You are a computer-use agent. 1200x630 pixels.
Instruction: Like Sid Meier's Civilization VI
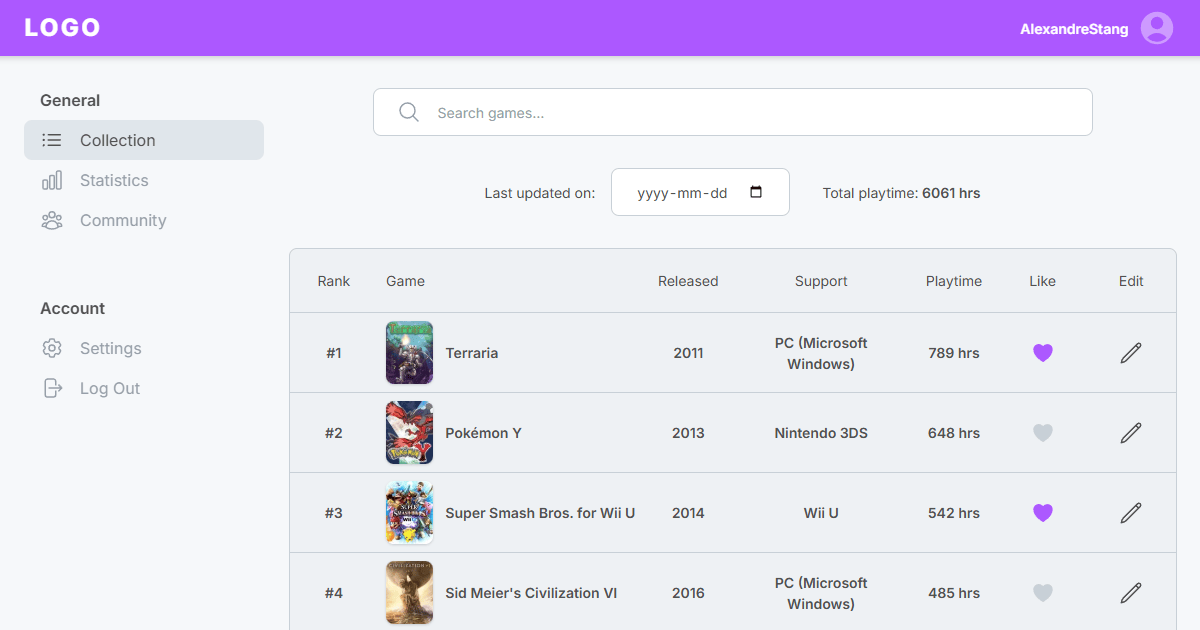point(1043,593)
